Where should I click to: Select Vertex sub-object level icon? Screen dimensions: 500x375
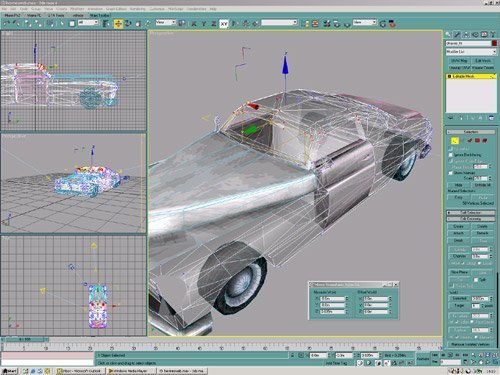454,141
